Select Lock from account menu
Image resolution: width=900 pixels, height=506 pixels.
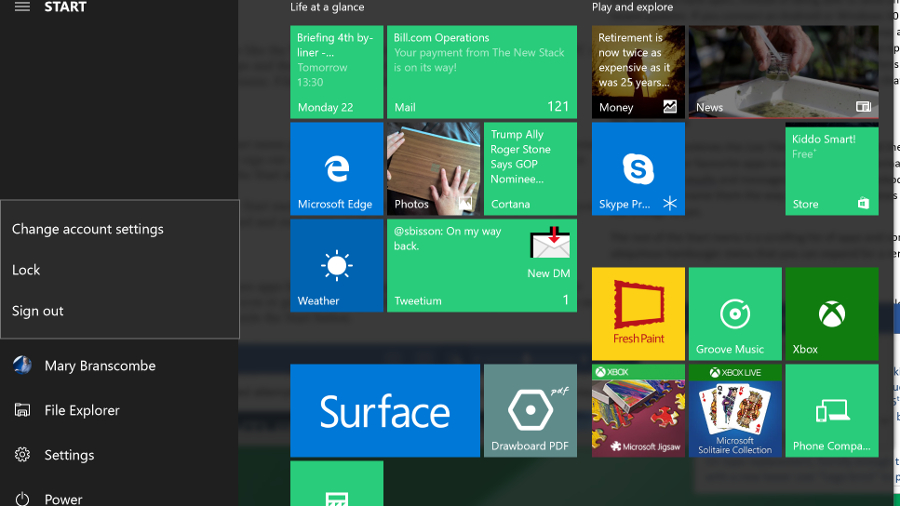click(26, 270)
